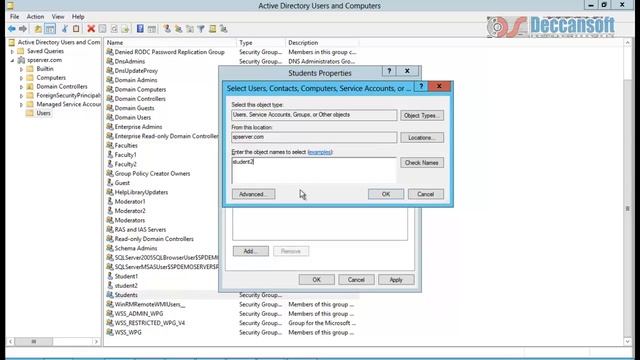Collapse the spserver.com domain node
Viewport: 640px width, 360px height.
click(x=12, y=60)
